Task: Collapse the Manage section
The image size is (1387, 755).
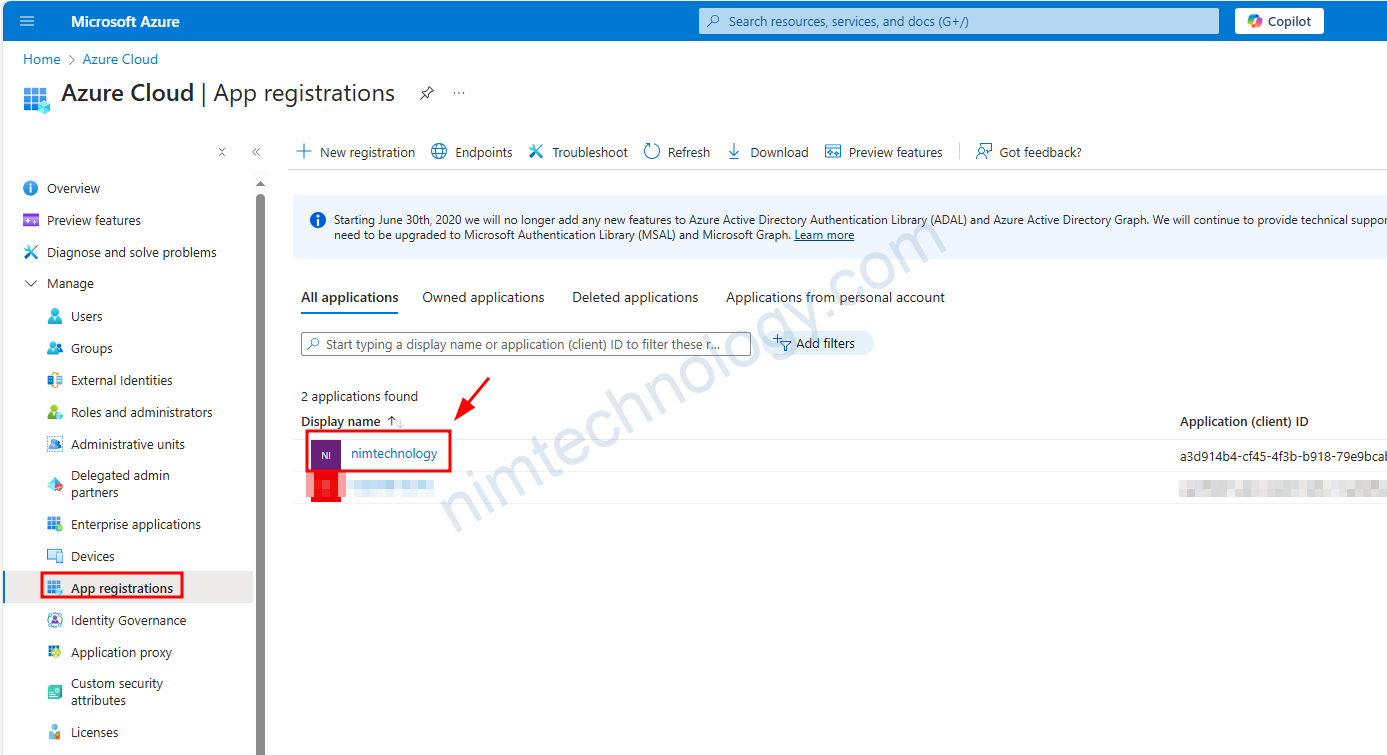Action: [31, 284]
